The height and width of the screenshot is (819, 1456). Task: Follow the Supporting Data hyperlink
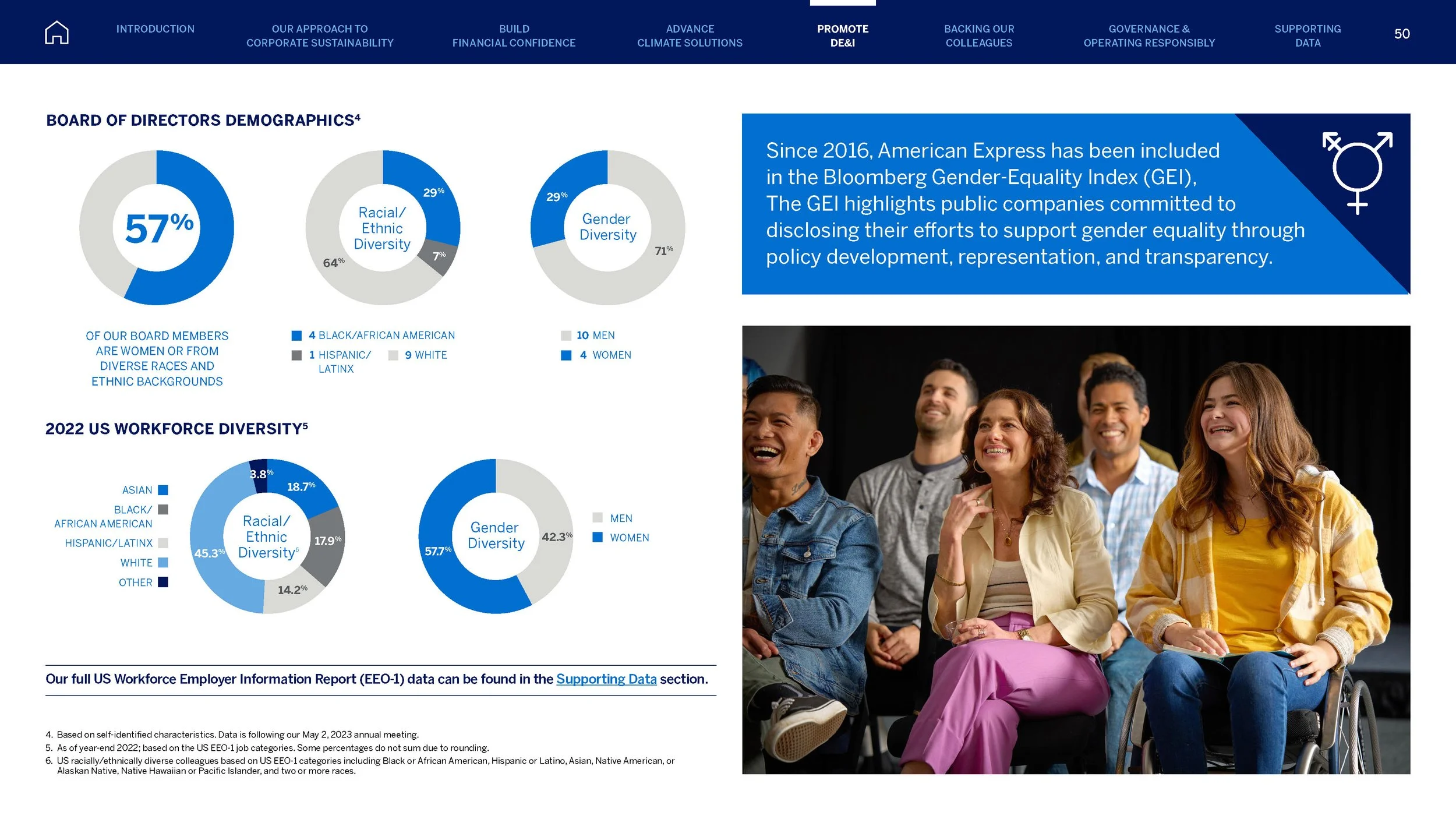(606, 679)
